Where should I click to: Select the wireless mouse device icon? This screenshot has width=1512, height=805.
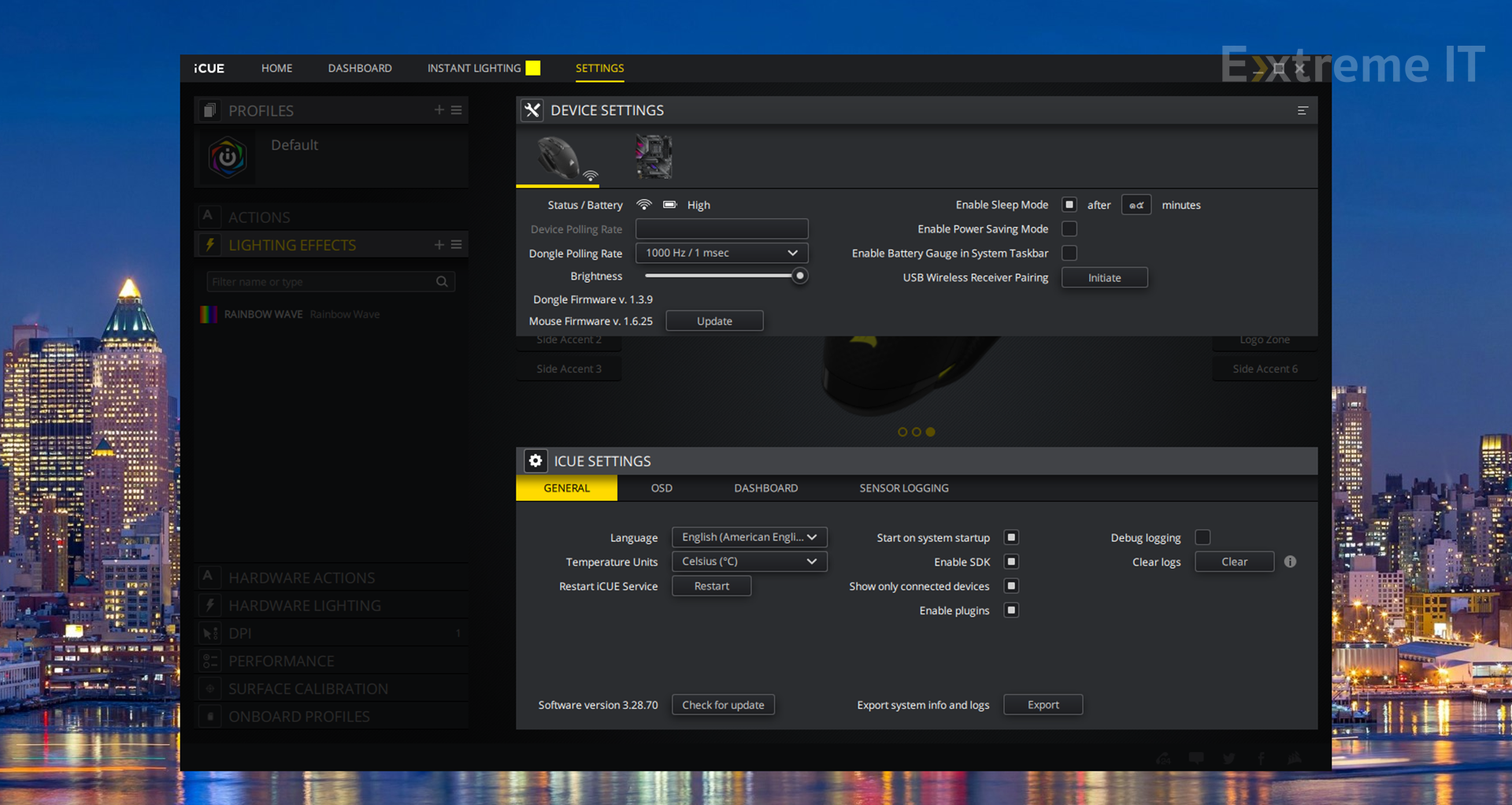[x=558, y=158]
